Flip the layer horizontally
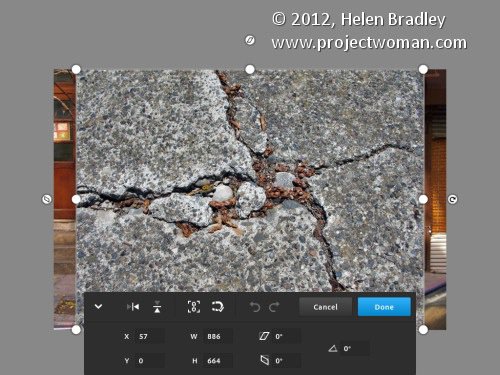The height and width of the screenshot is (375, 500). click(x=133, y=307)
